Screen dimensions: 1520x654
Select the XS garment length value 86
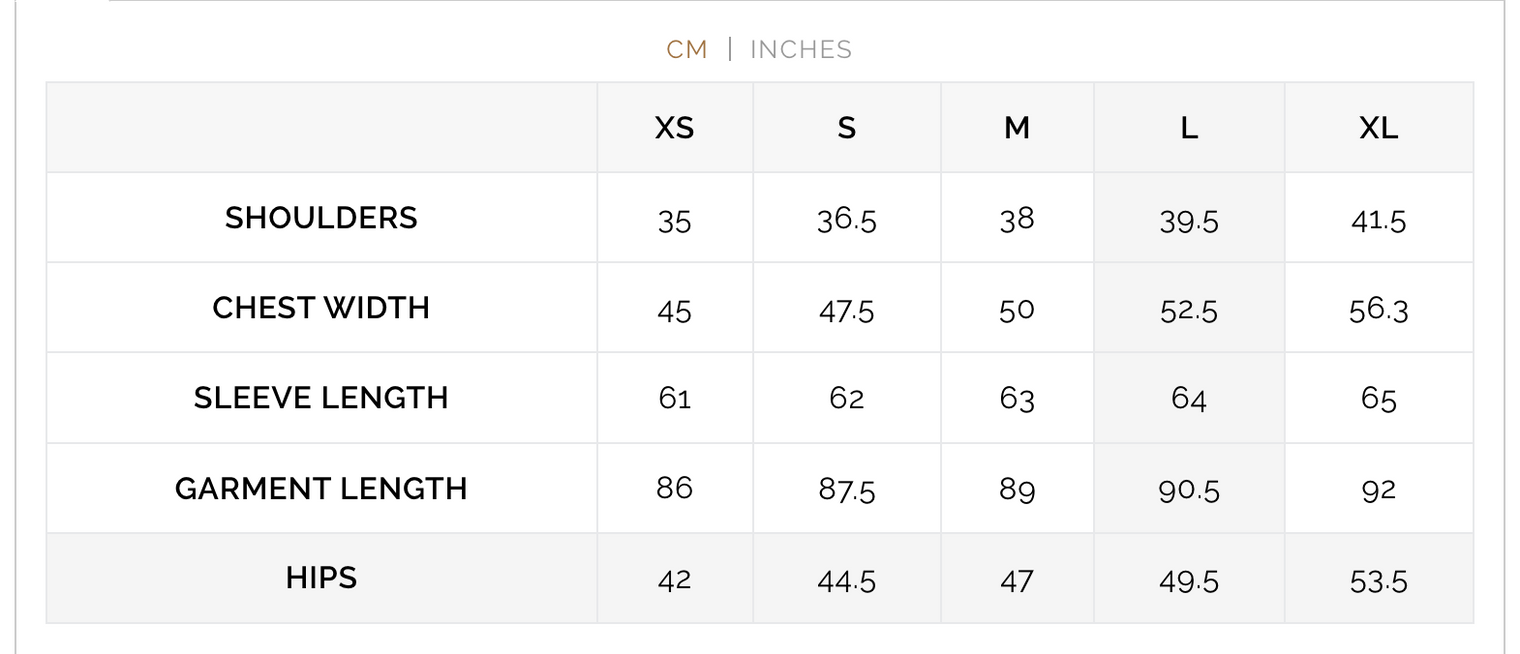point(674,488)
